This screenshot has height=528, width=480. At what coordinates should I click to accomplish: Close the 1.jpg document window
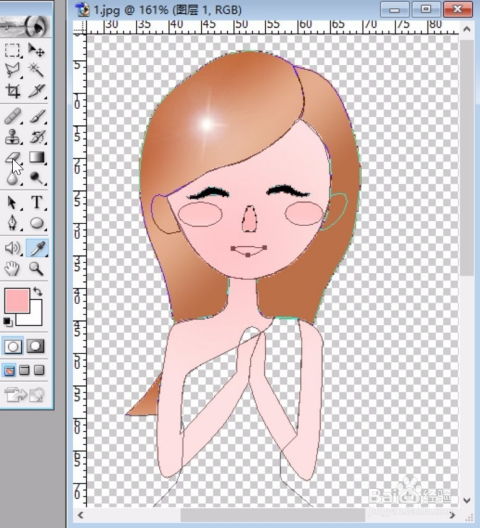458,9
